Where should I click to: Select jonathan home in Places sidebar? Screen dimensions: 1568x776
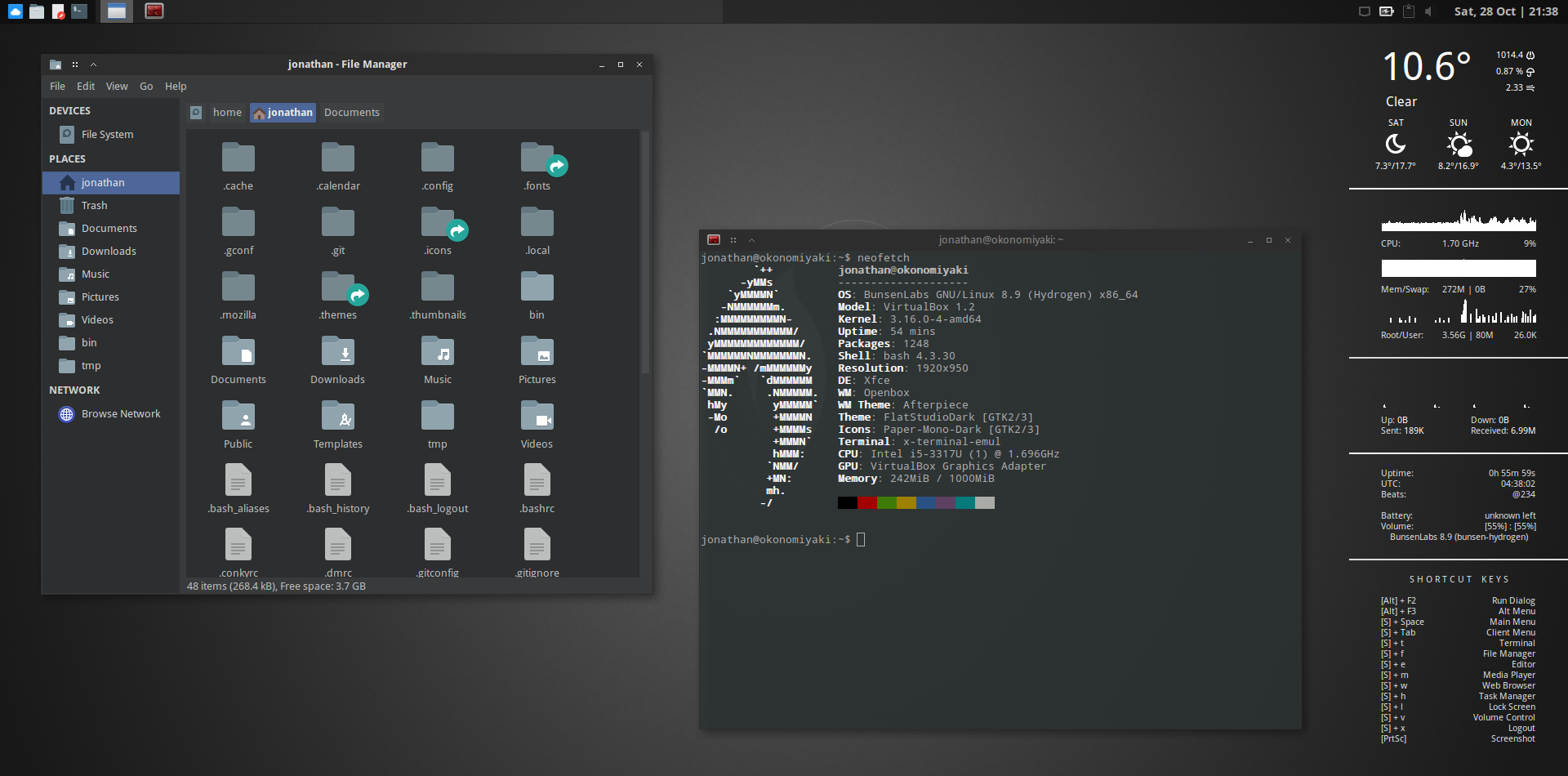tap(111, 183)
